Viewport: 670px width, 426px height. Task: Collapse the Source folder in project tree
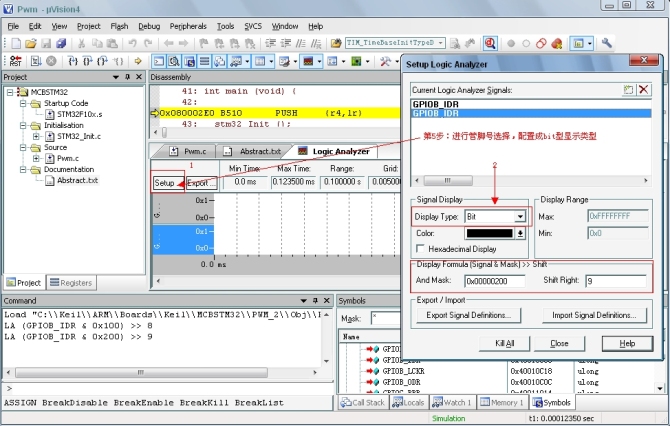pyautogui.click(x=23, y=147)
